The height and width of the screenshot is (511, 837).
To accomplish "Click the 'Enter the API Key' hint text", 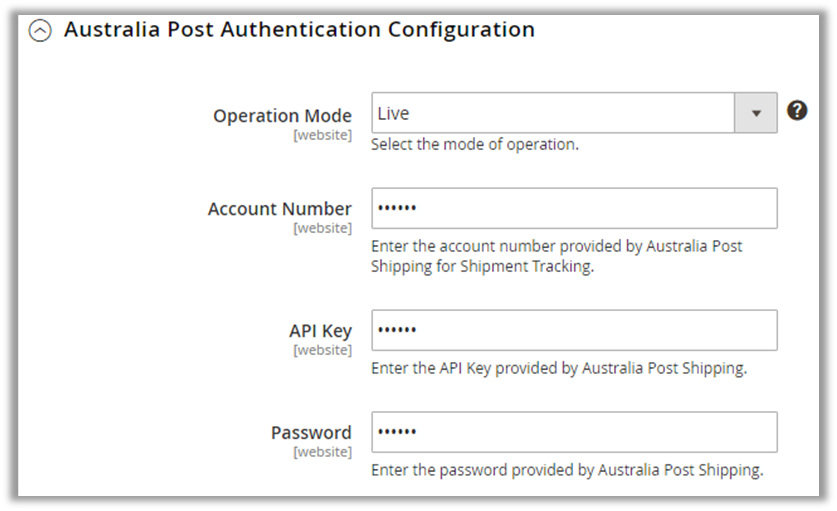I will 558,368.
